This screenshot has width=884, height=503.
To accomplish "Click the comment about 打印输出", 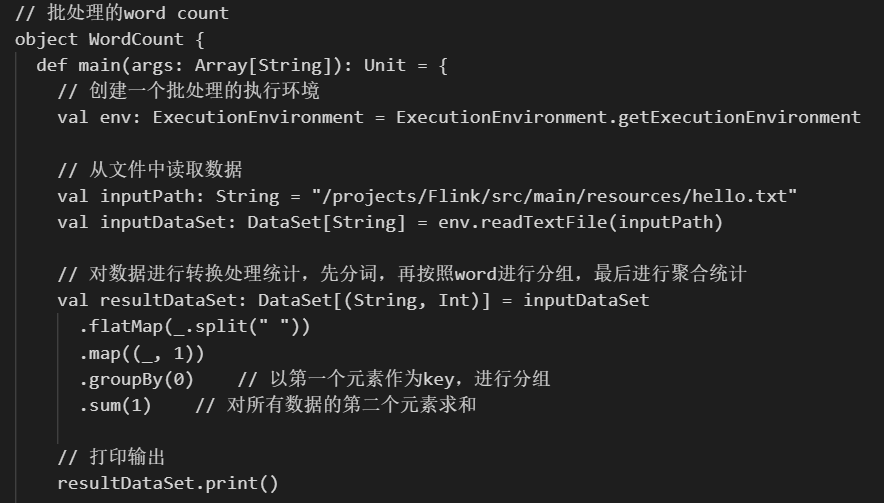I will (111, 457).
